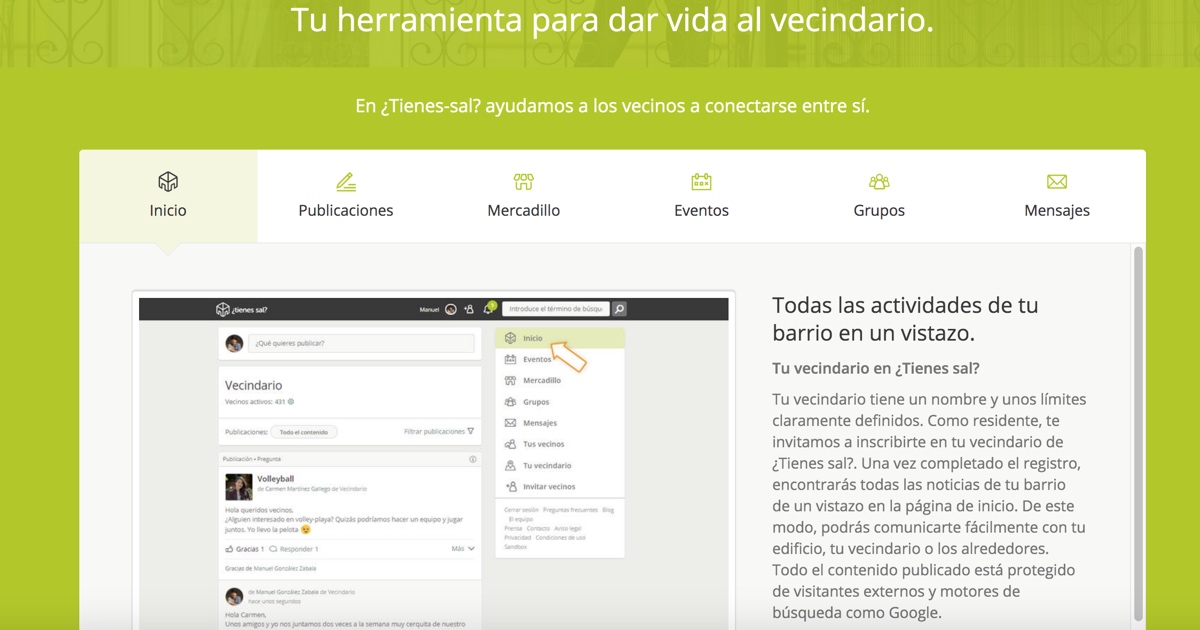Viewport: 1200px width, 630px height.
Task: Open the Publicaciones tab
Action: [346, 196]
